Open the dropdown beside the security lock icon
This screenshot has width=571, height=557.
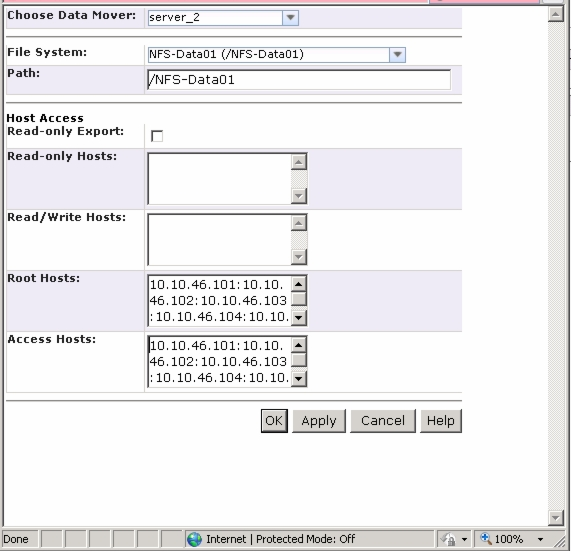[464, 539]
